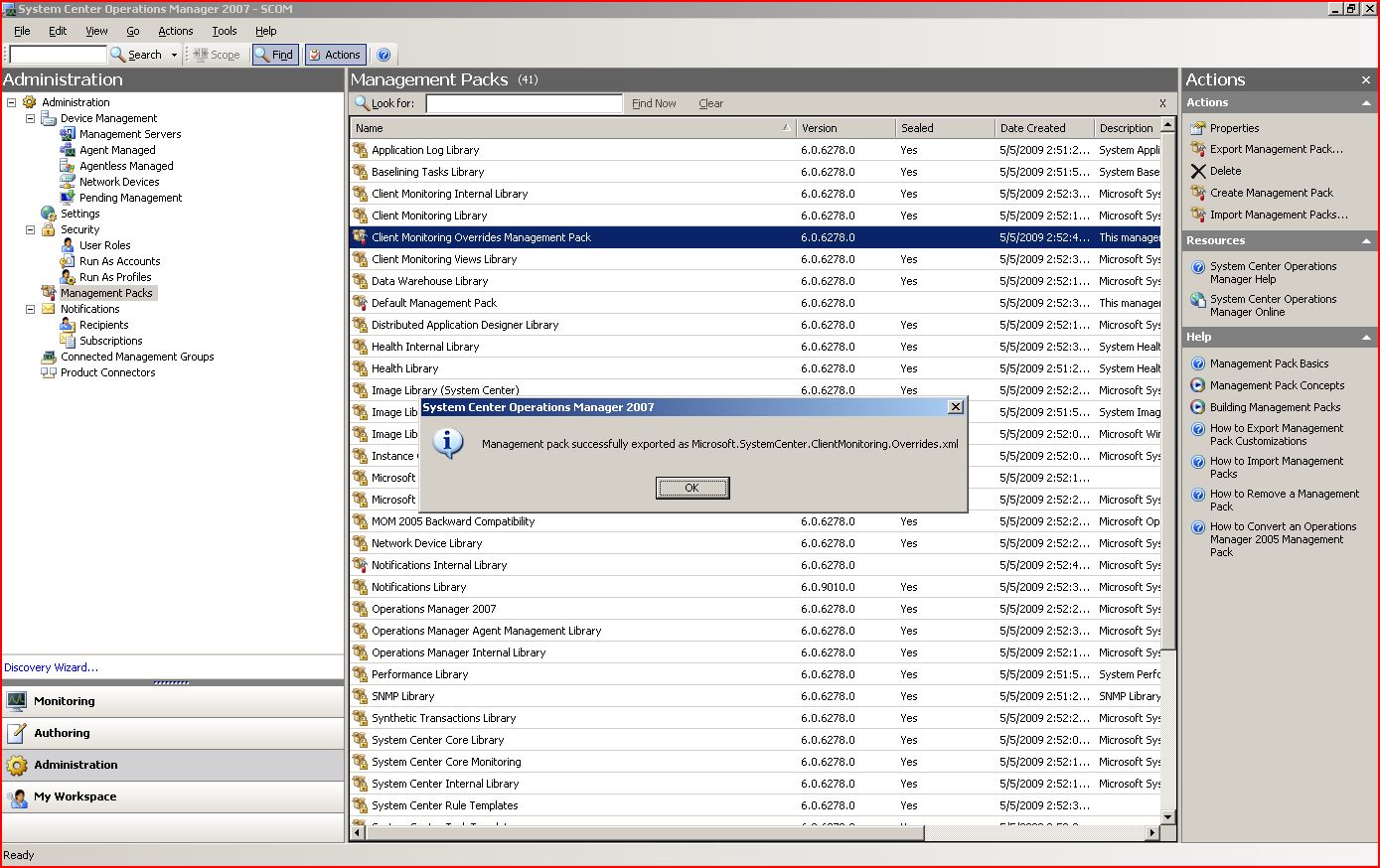The height and width of the screenshot is (868, 1380).
Task: Click the Application Log Library pack icon
Action: point(361,150)
